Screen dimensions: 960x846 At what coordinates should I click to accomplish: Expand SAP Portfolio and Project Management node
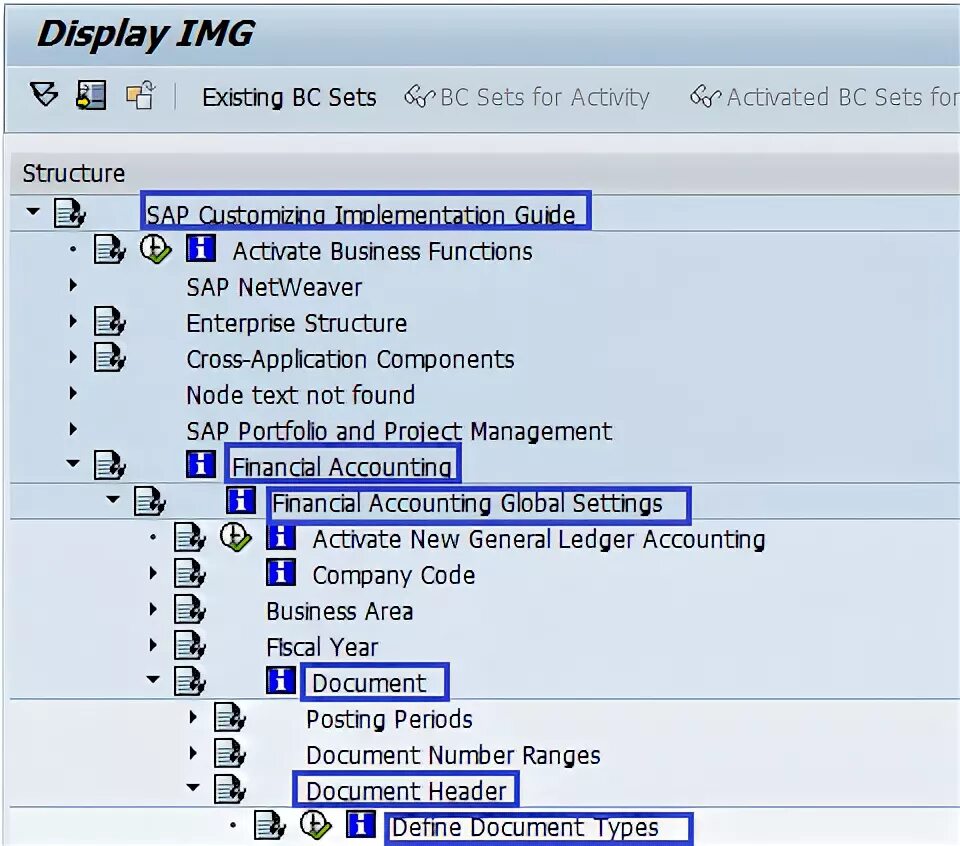click(x=73, y=429)
